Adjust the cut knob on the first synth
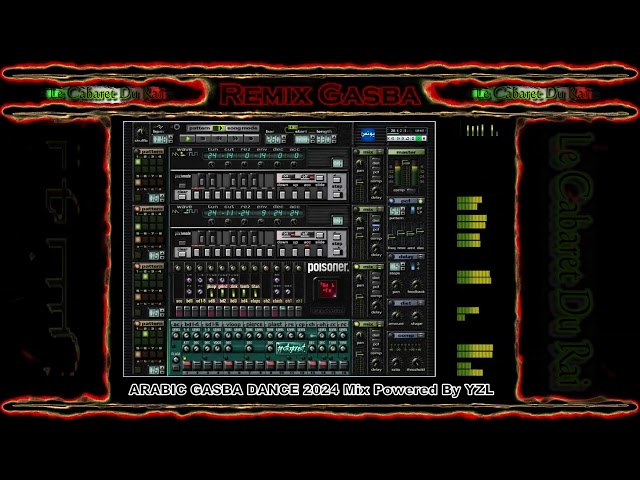 click(228, 164)
